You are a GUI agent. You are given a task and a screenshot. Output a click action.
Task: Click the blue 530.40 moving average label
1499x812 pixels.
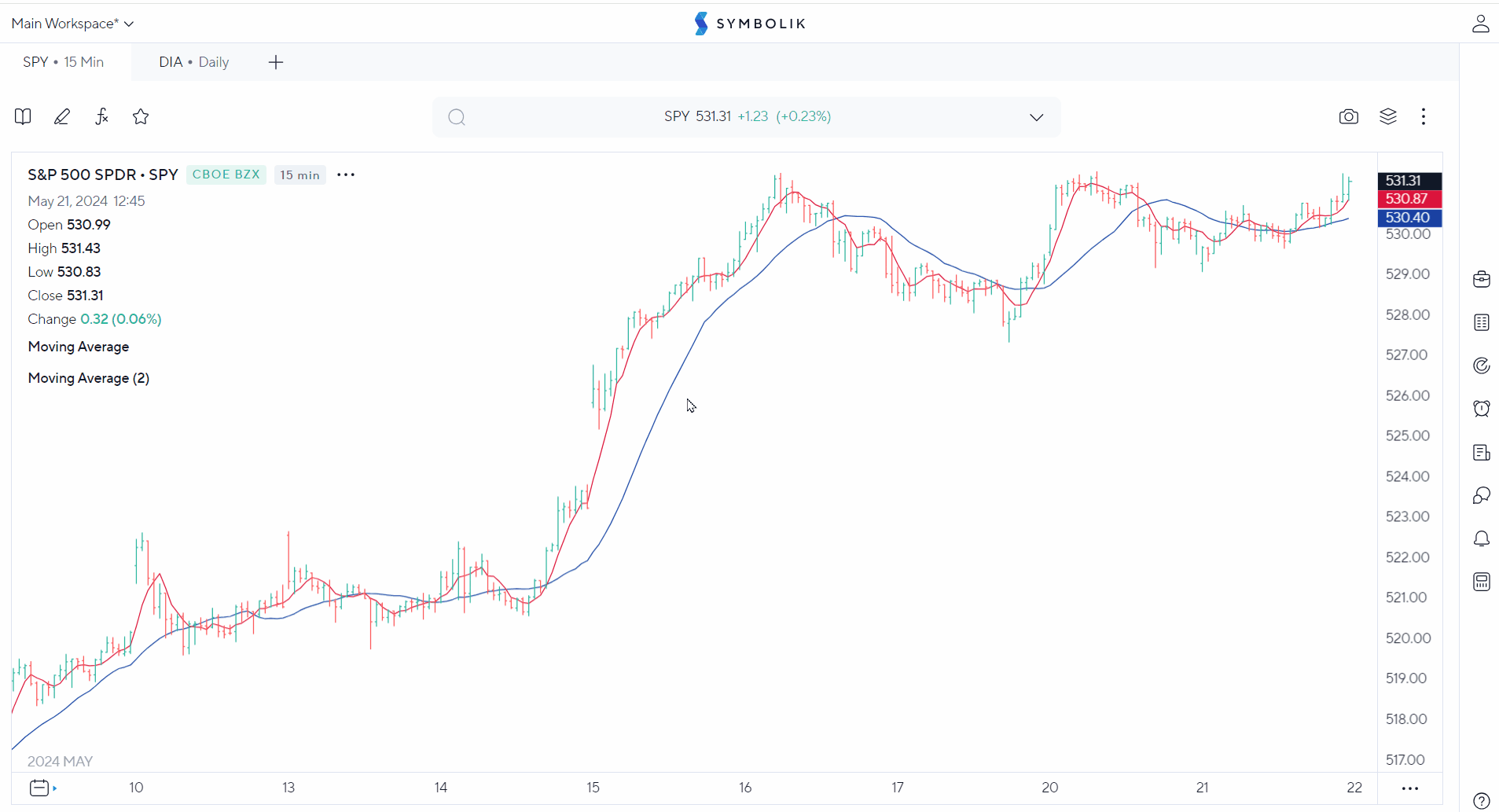coord(1409,218)
